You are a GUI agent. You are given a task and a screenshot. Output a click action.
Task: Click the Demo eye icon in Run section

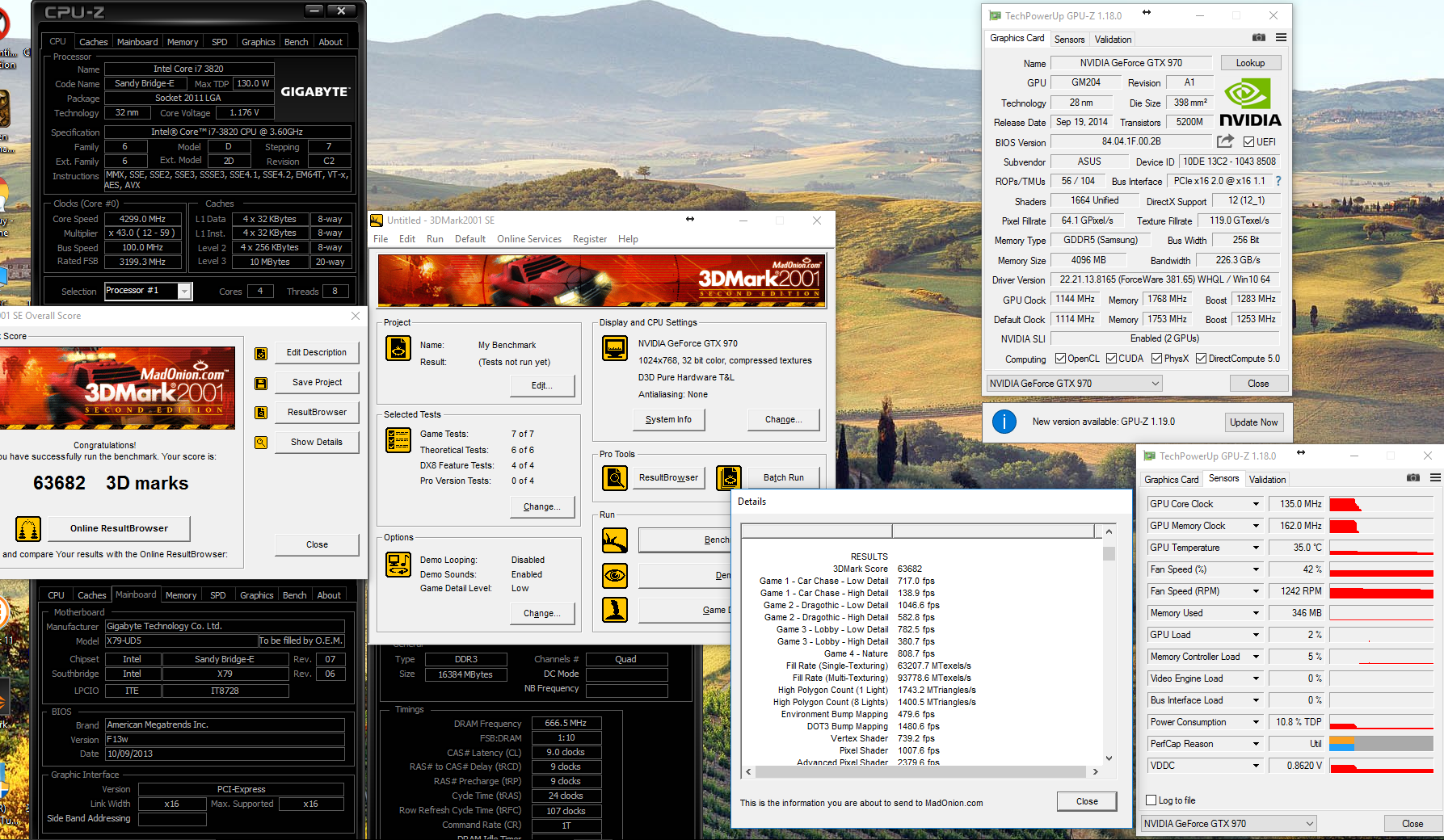pyautogui.click(x=615, y=576)
